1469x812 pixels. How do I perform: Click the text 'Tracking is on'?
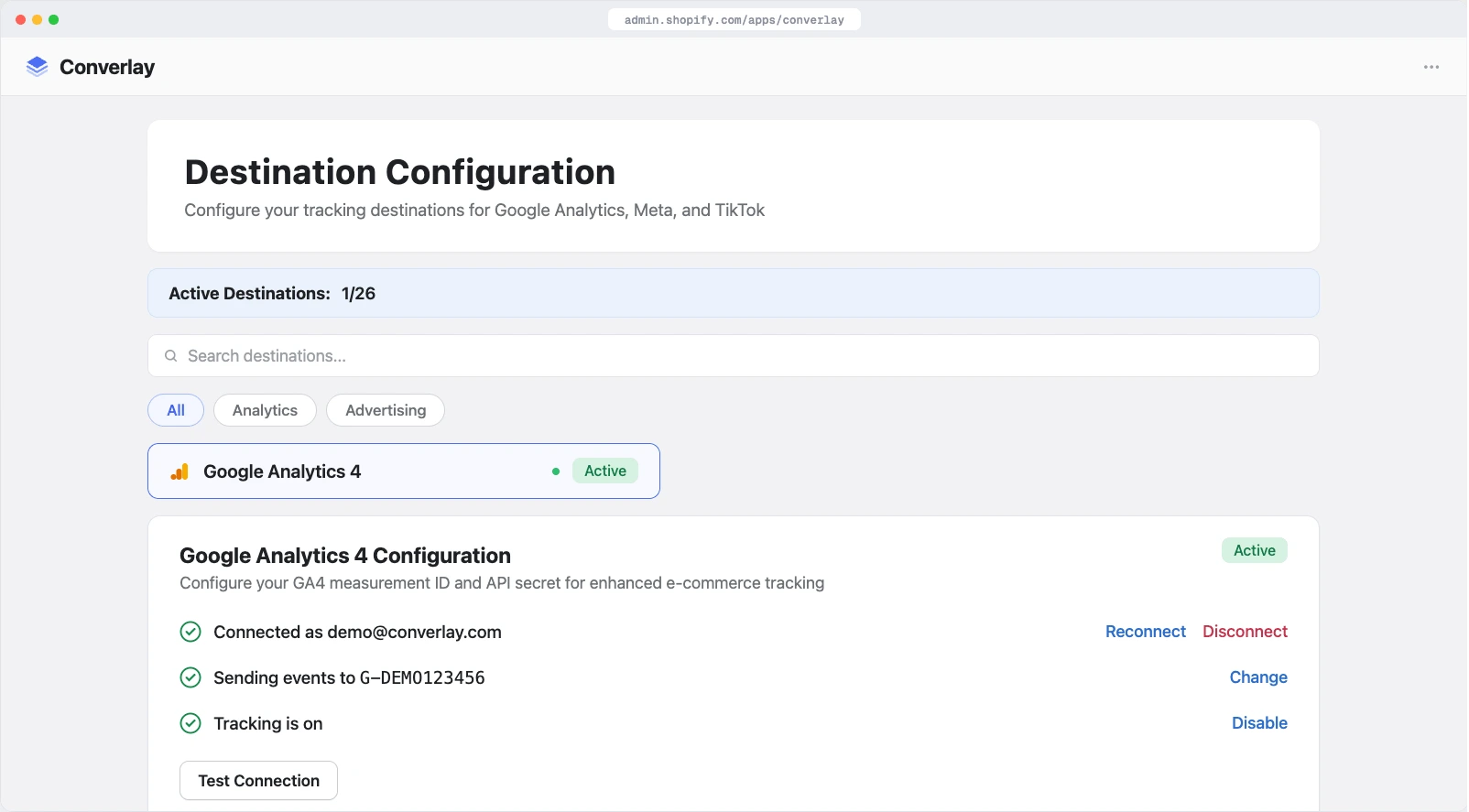(x=268, y=724)
